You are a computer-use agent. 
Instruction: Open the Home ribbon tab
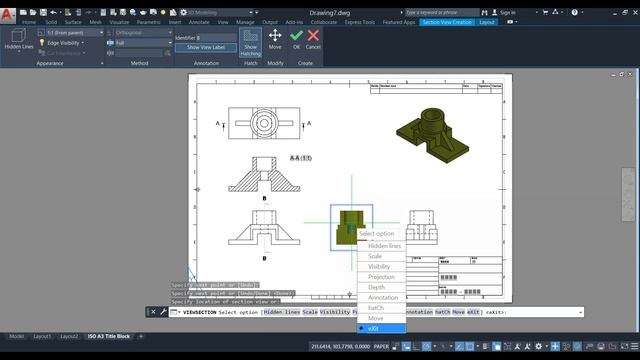[29, 22]
